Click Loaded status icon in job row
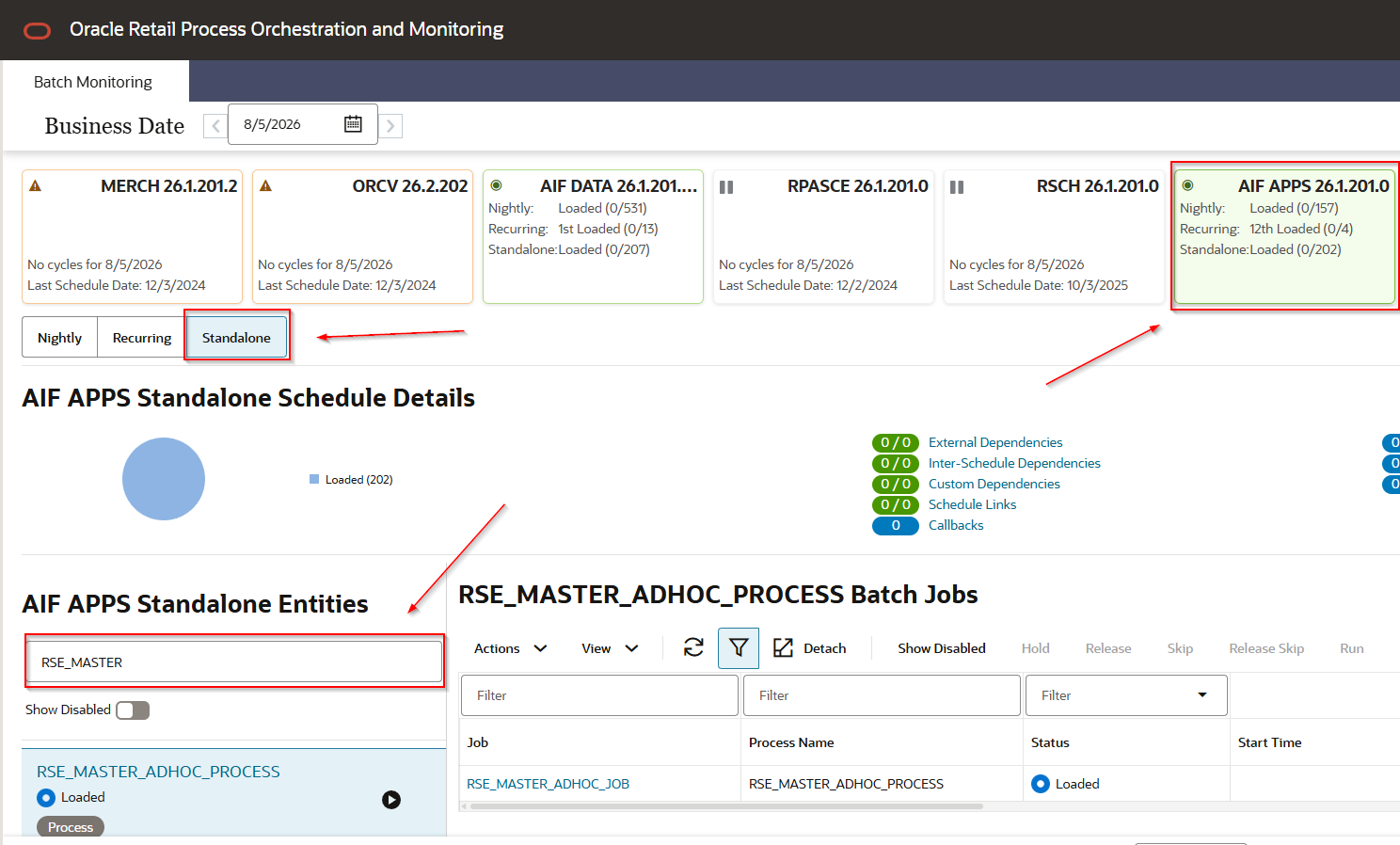The width and height of the screenshot is (1400, 845). 1041,784
